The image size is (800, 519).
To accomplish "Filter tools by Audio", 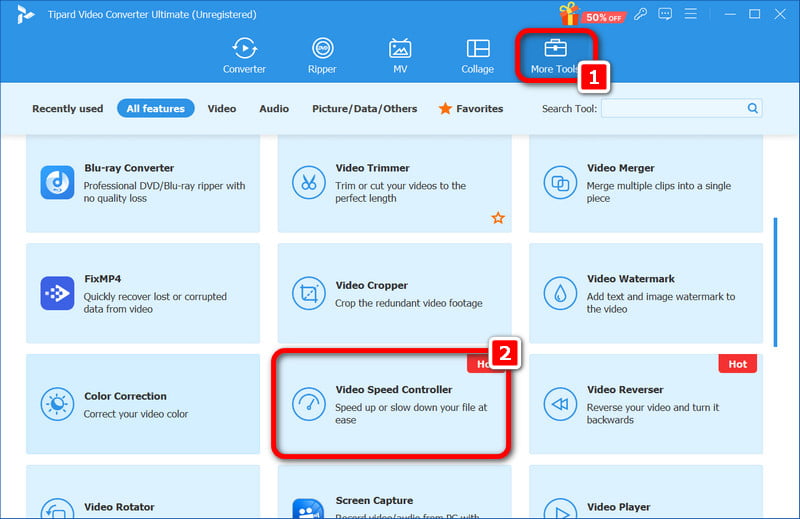I will [274, 109].
